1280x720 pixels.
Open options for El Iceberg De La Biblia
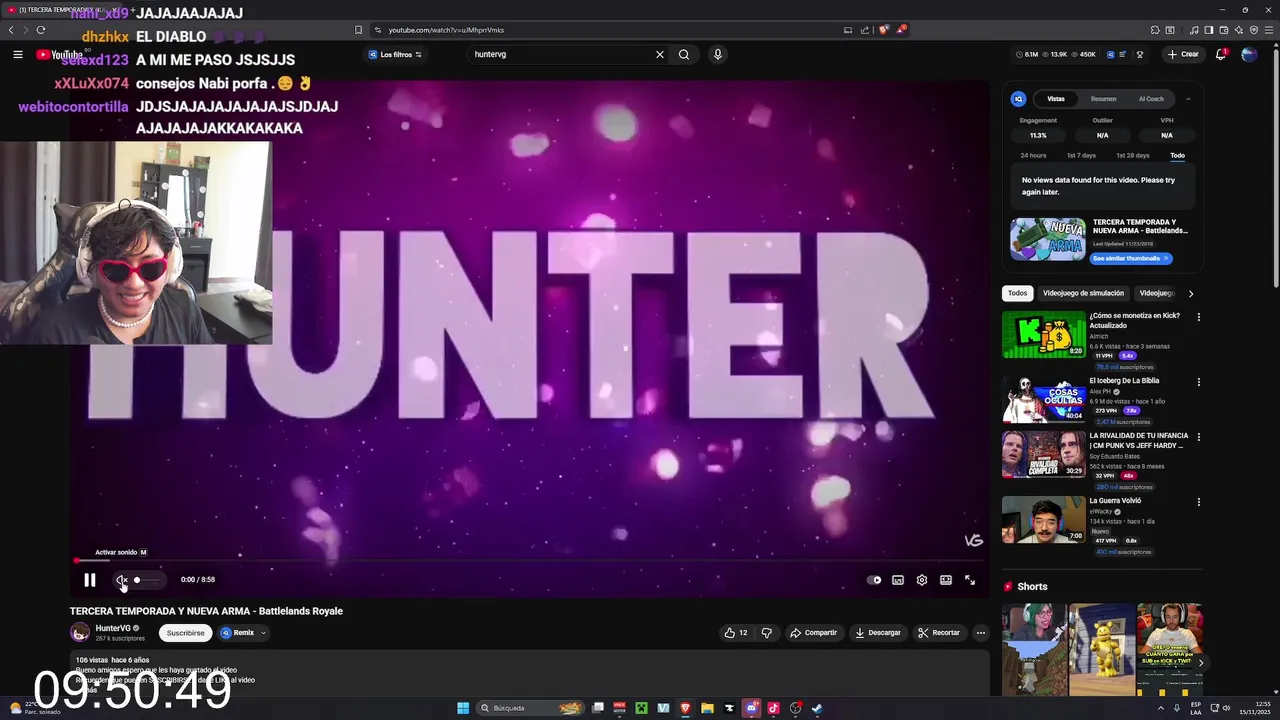pyautogui.click(x=1198, y=382)
